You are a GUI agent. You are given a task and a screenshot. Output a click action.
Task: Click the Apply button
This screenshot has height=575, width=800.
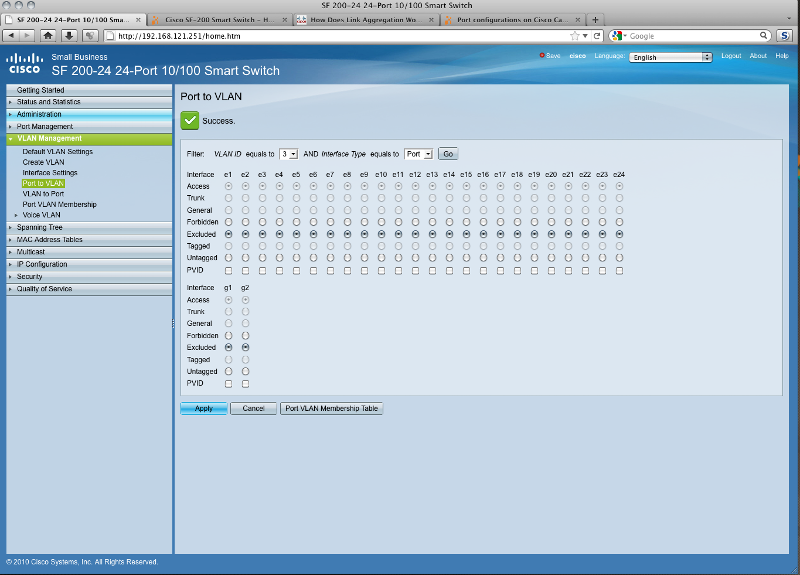(204, 408)
